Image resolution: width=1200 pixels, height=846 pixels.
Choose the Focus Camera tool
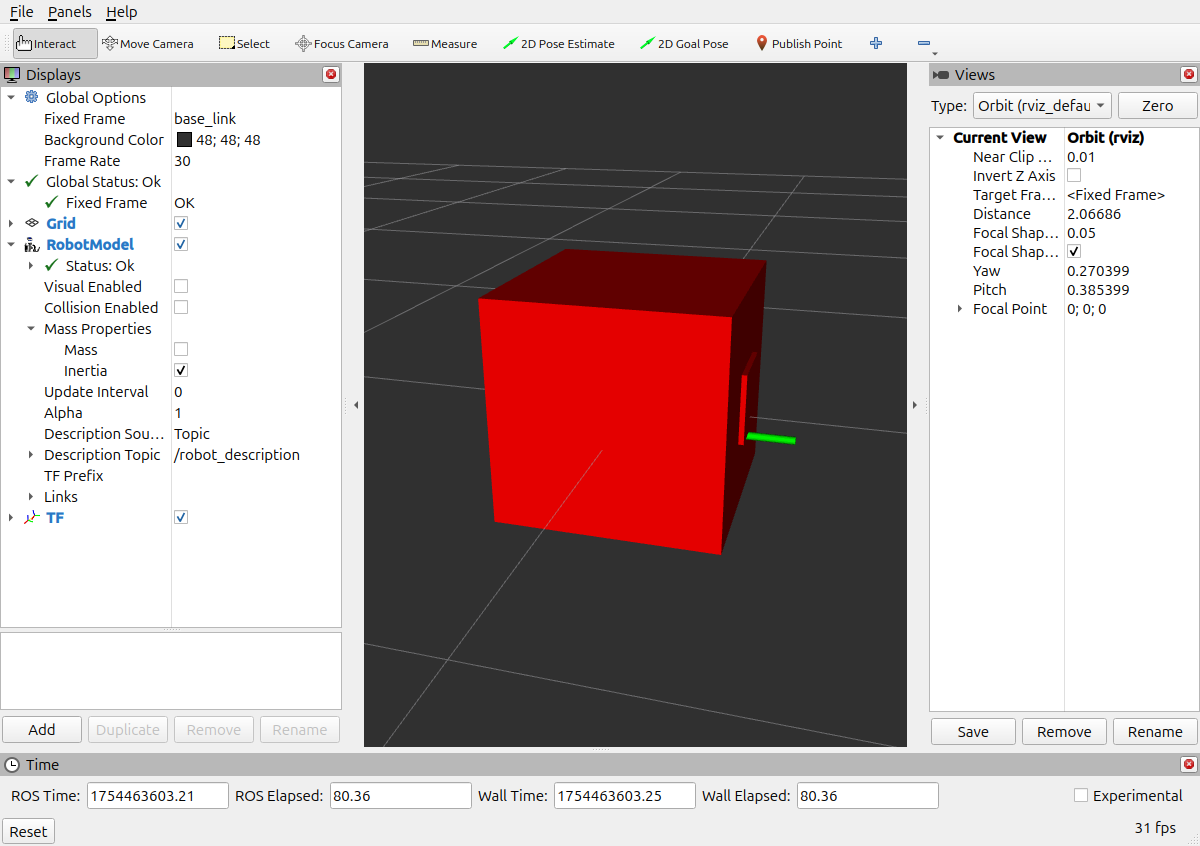[x=342, y=44]
